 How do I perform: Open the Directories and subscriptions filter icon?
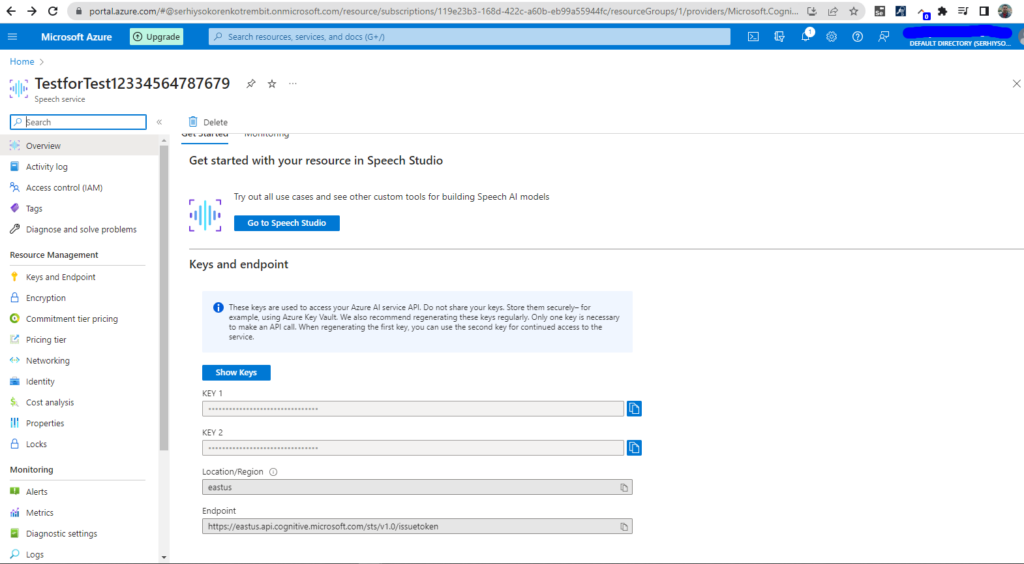[x=779, y=37]
